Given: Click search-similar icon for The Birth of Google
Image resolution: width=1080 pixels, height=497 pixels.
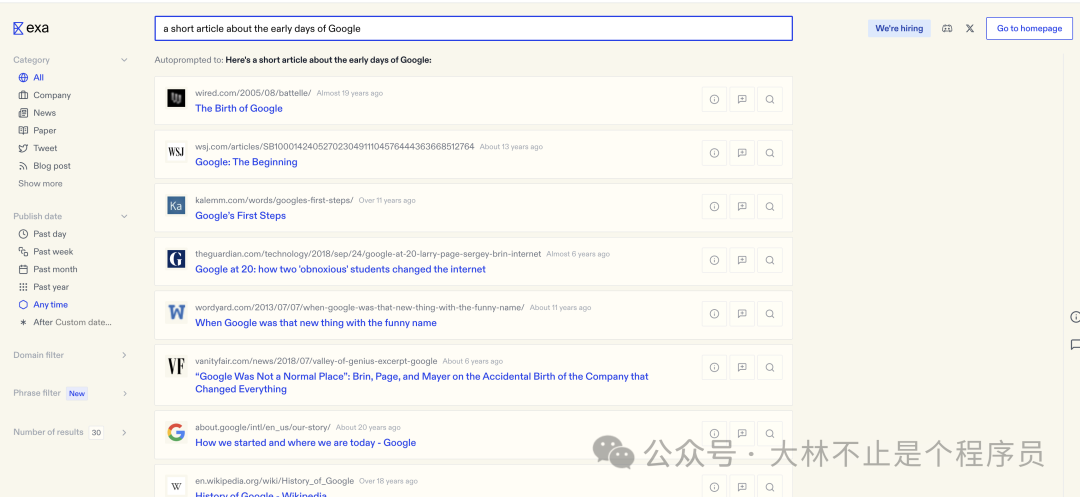Looking at the screenshot, I should coord(769,100).
